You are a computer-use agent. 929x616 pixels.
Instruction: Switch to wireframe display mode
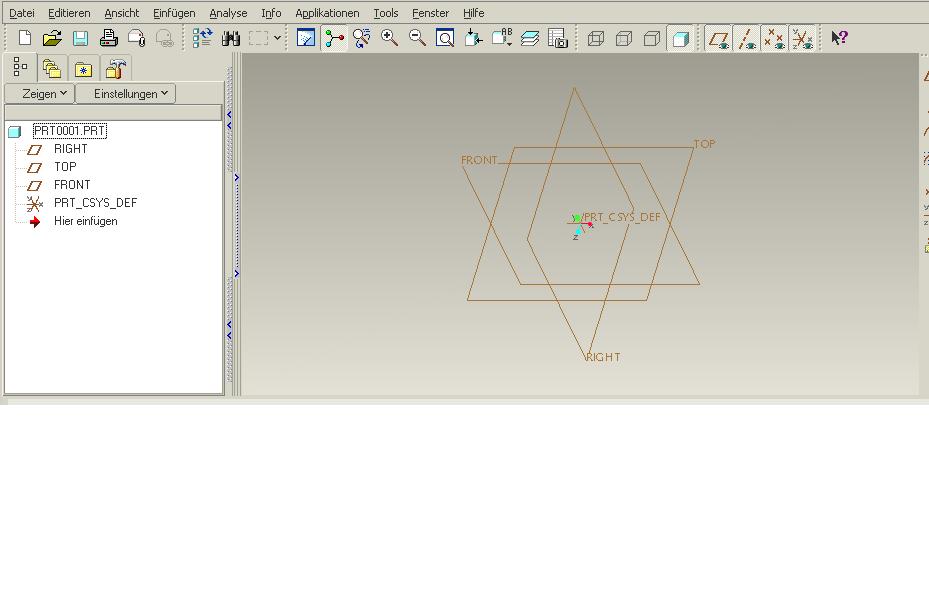[x=595, y=38]
